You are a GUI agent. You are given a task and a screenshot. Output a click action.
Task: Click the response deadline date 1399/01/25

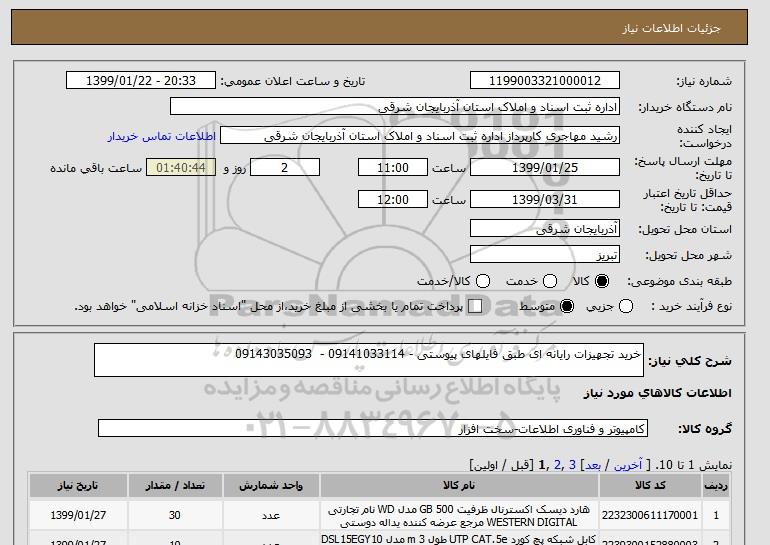tap(545, 167)
